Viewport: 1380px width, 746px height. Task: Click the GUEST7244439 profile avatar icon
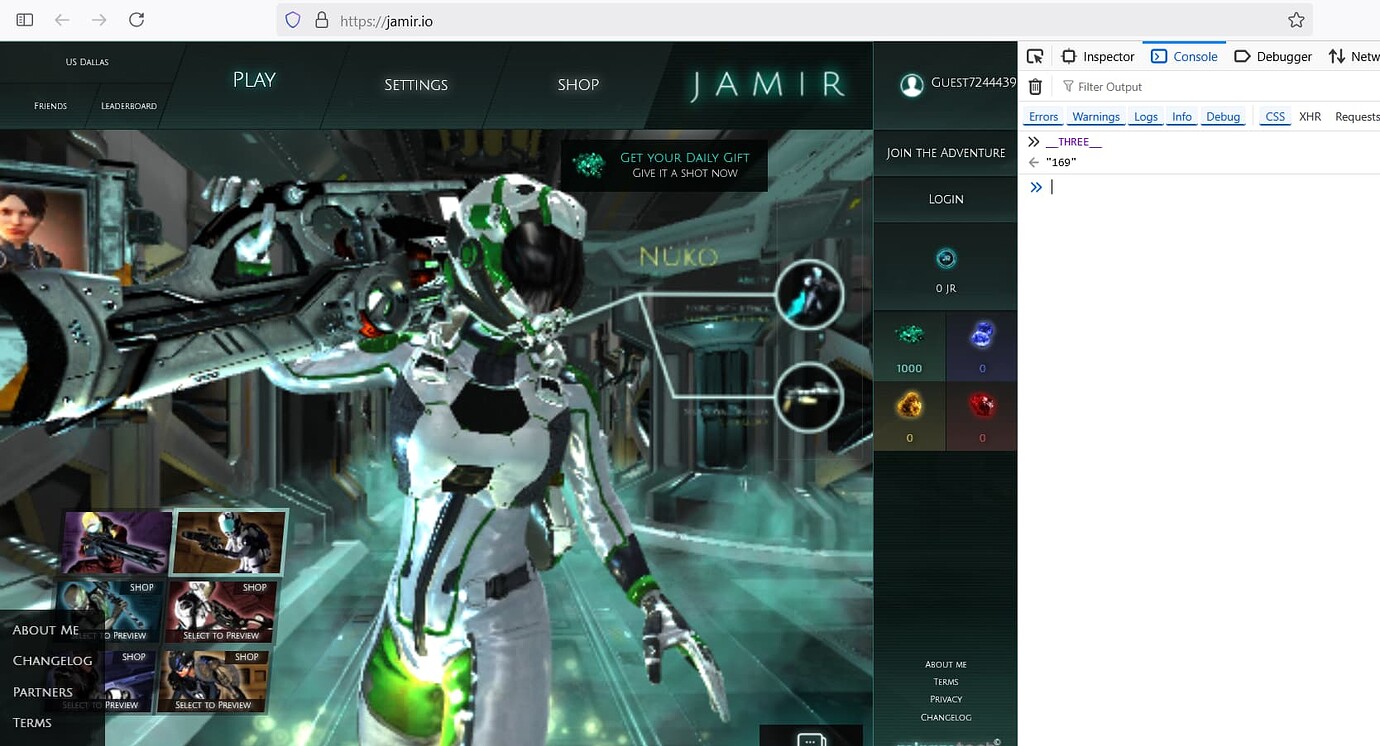pyautogui.click(x=912, y=84)
